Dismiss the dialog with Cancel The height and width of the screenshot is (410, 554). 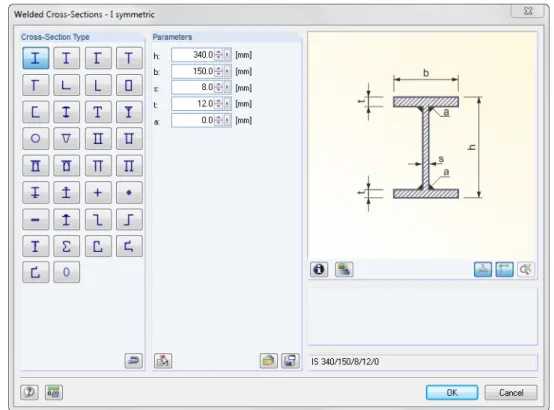click(511, 392)
